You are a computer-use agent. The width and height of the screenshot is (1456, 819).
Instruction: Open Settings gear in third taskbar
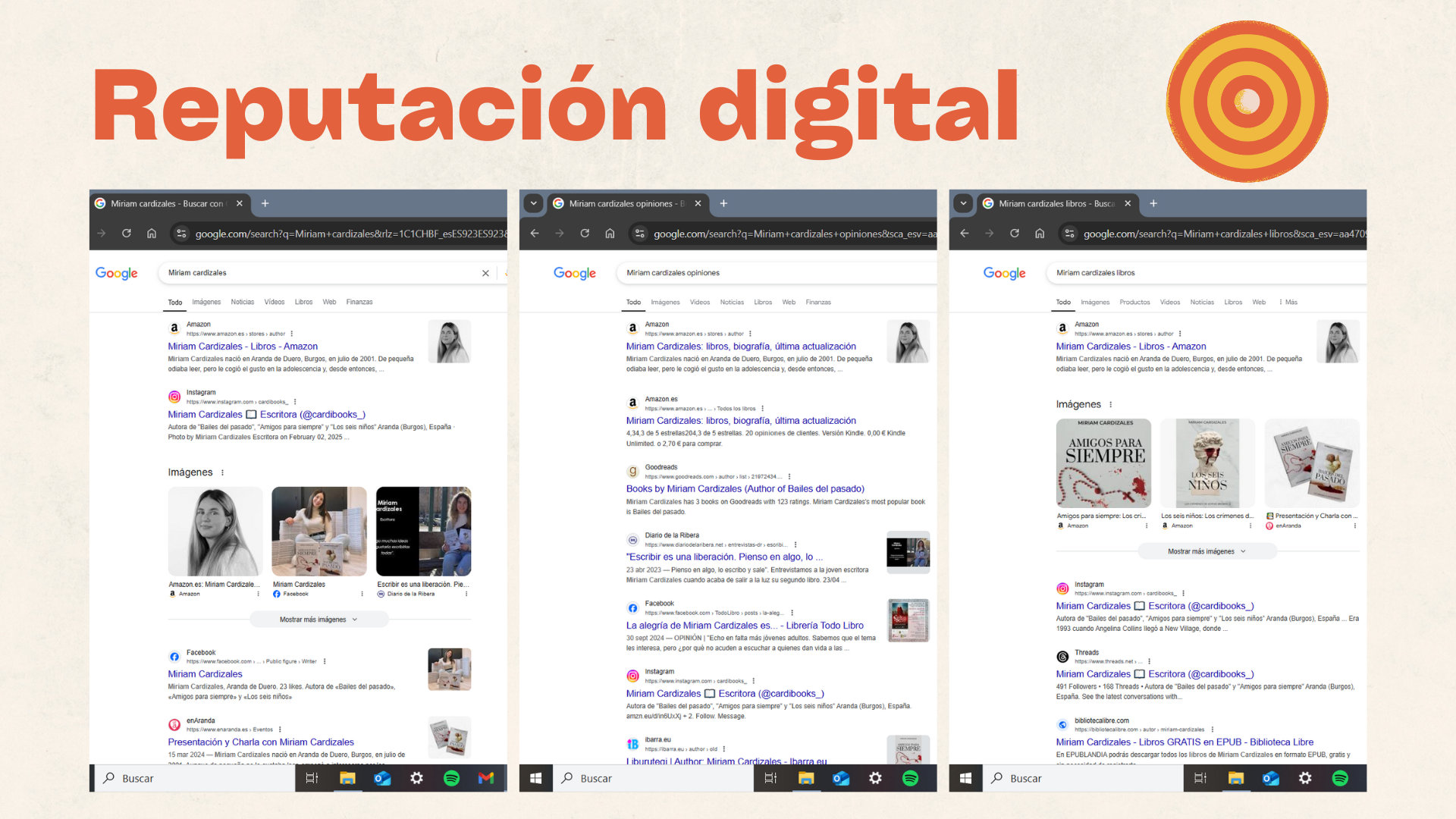coord(1305,778)
